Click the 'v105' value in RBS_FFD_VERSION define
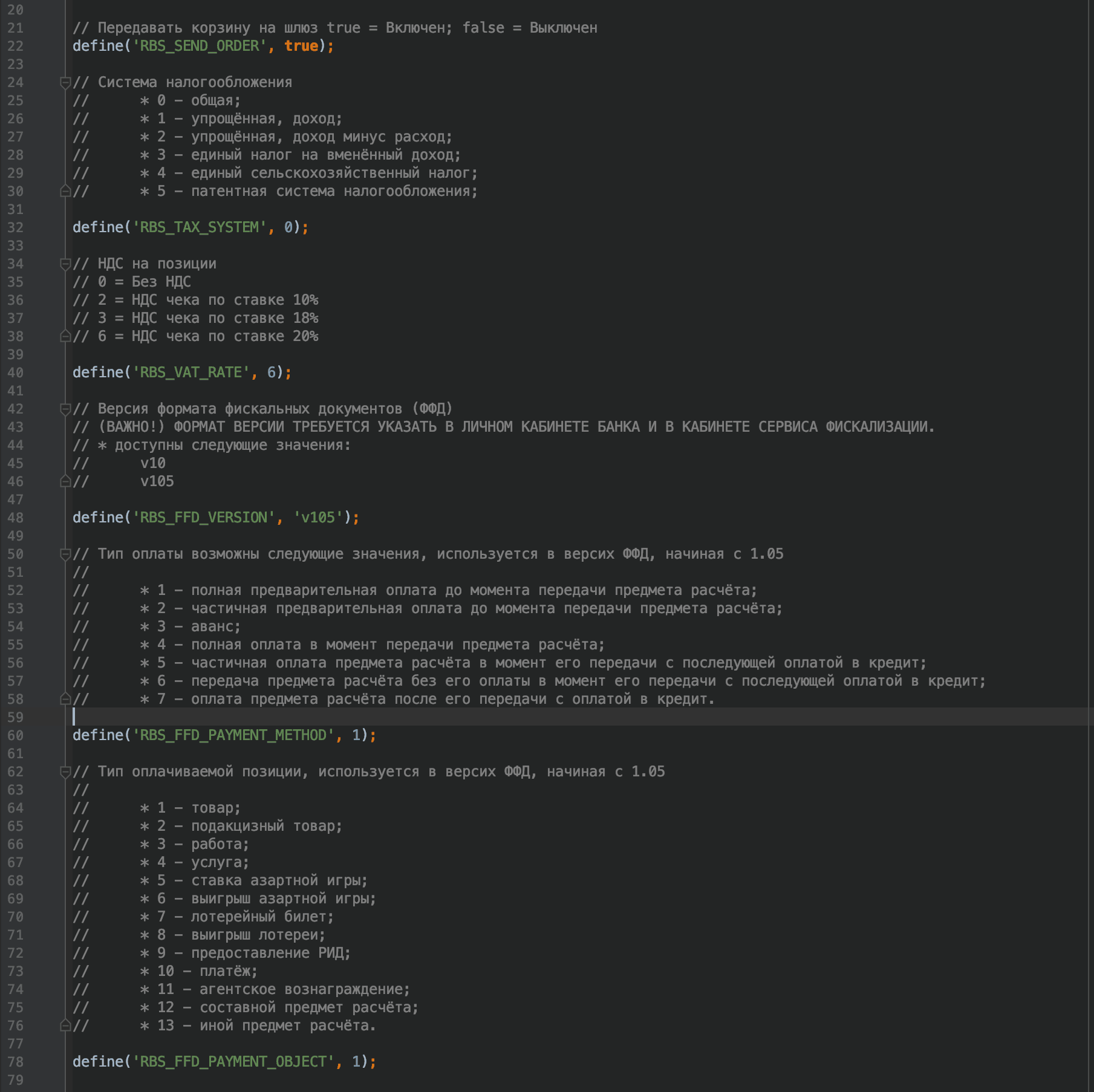The image size is (1094, 1092). coord(318,518)
